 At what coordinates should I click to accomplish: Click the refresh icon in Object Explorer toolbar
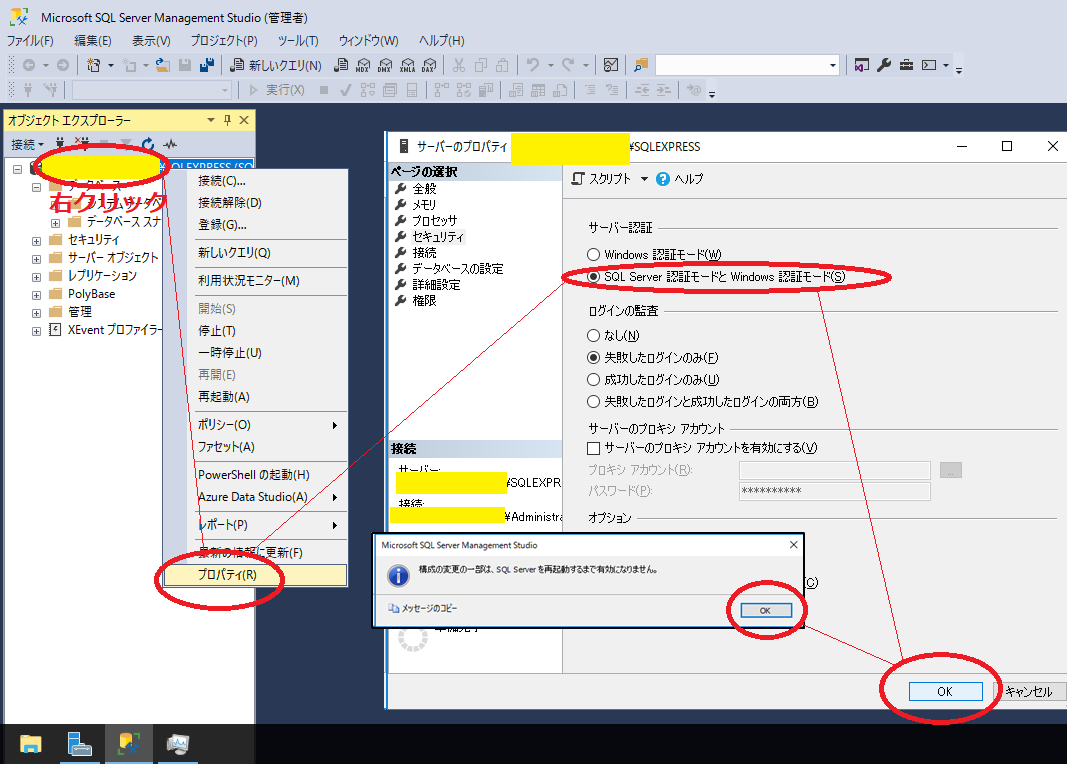pyautogui.click(x=148, y=144)
